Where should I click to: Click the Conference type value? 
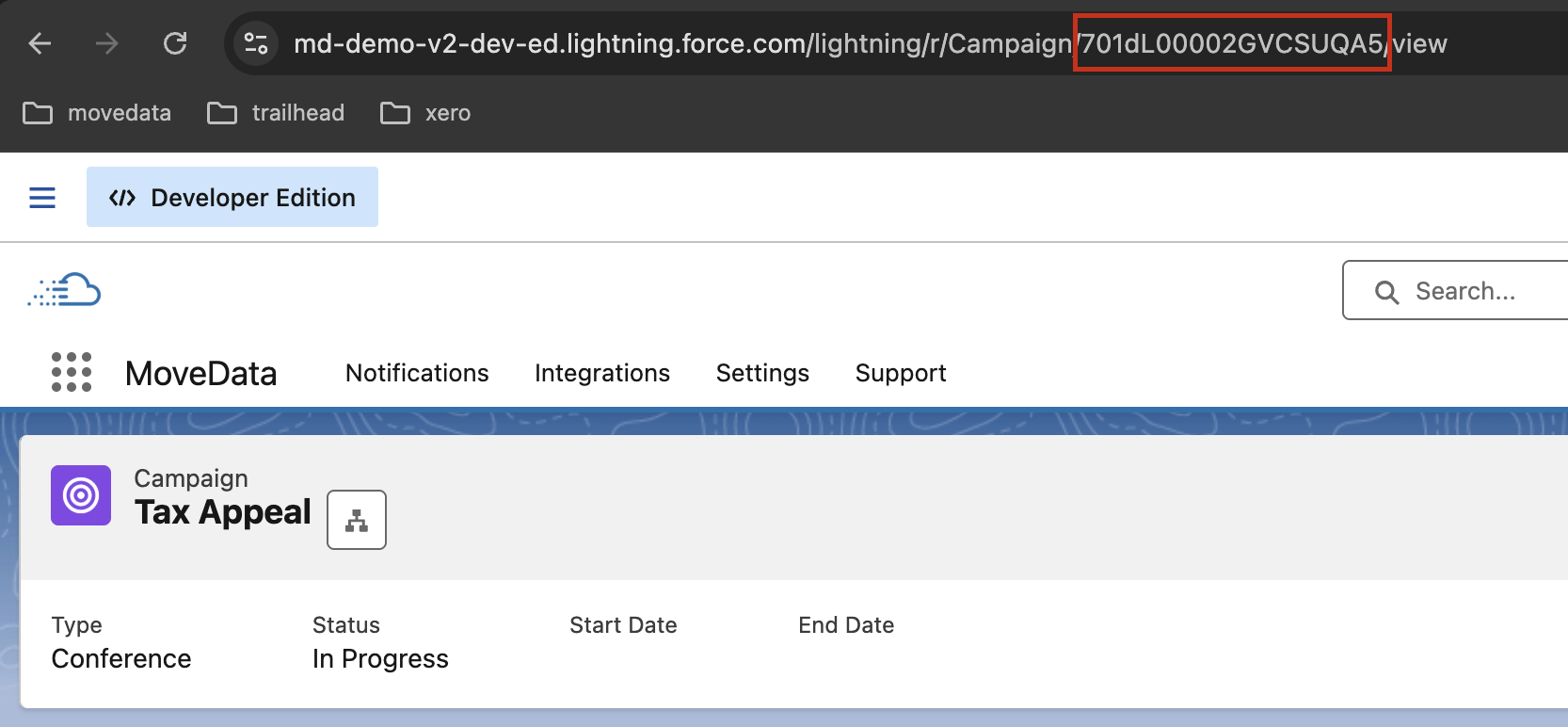click(121, 658)
